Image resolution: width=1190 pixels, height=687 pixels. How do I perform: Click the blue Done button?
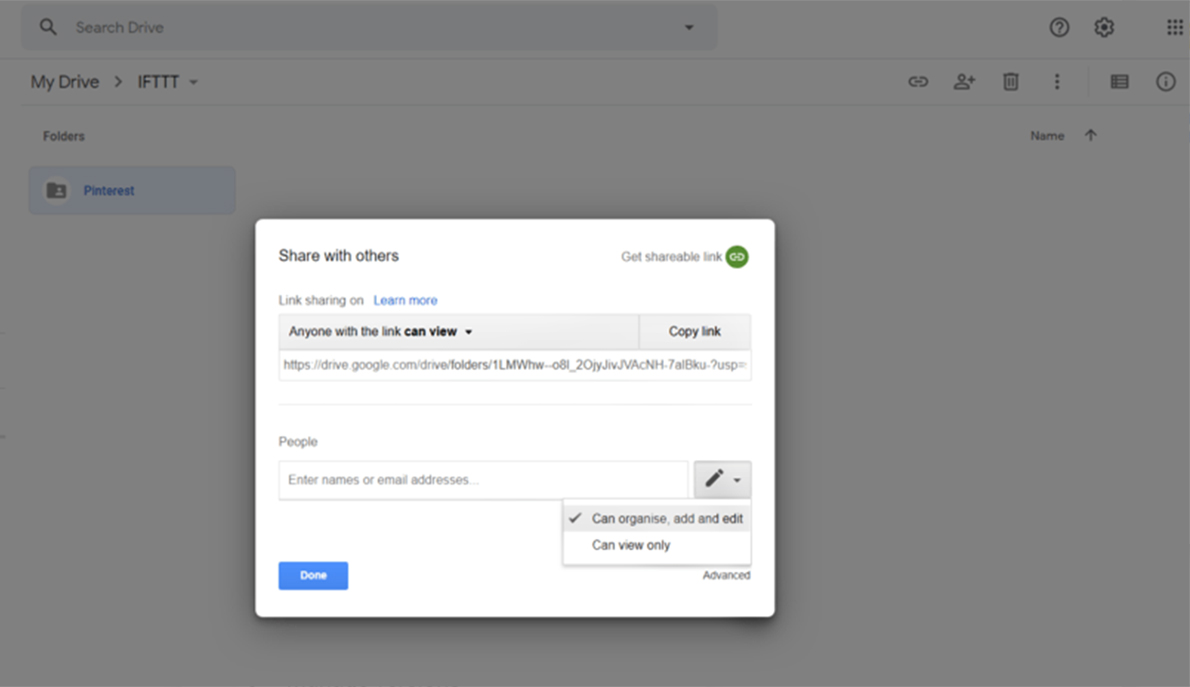point(313,575)
